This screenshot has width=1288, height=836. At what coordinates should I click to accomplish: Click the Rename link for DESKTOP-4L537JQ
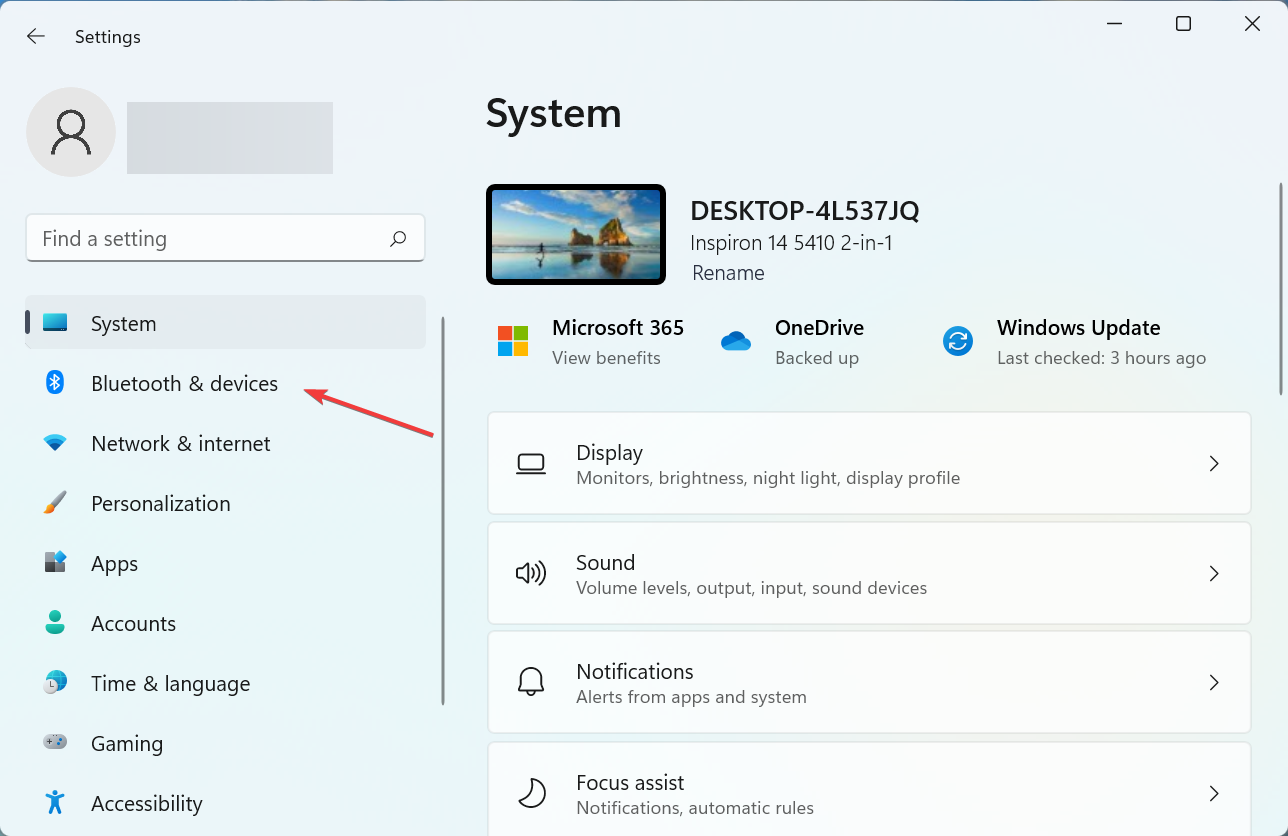tap(728, 272)
